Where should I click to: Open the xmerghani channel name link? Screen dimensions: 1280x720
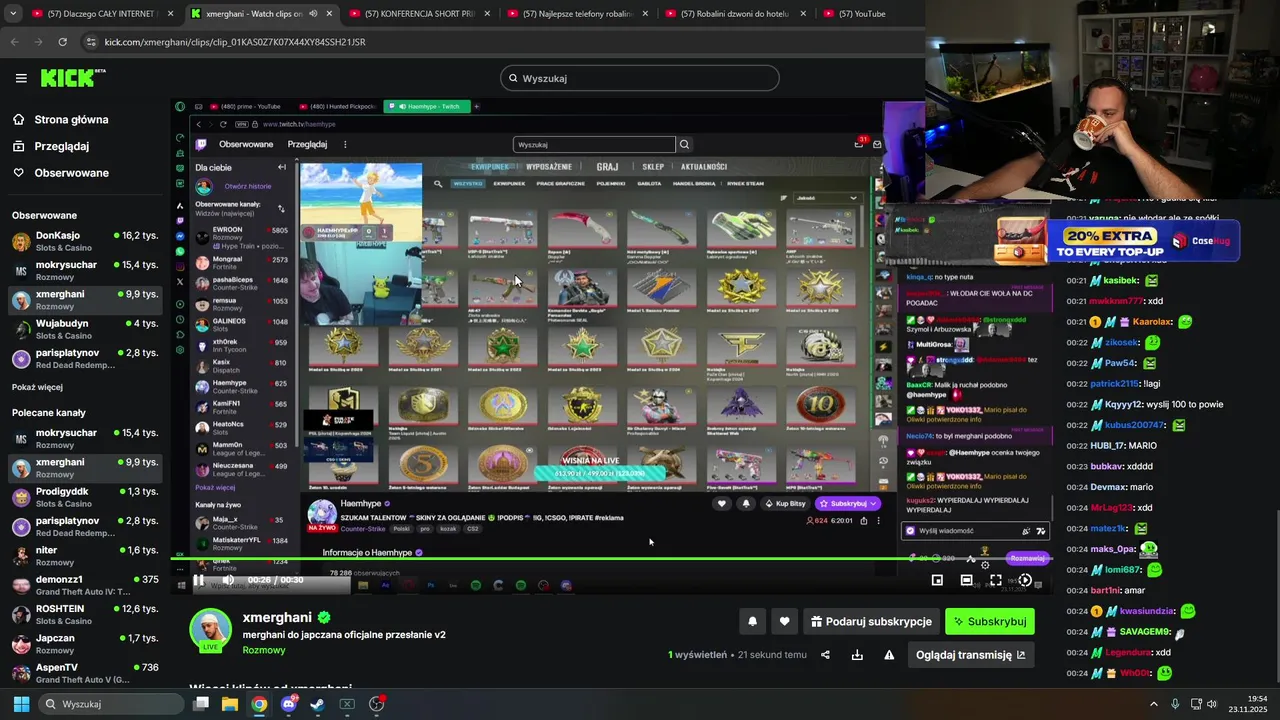277,618
